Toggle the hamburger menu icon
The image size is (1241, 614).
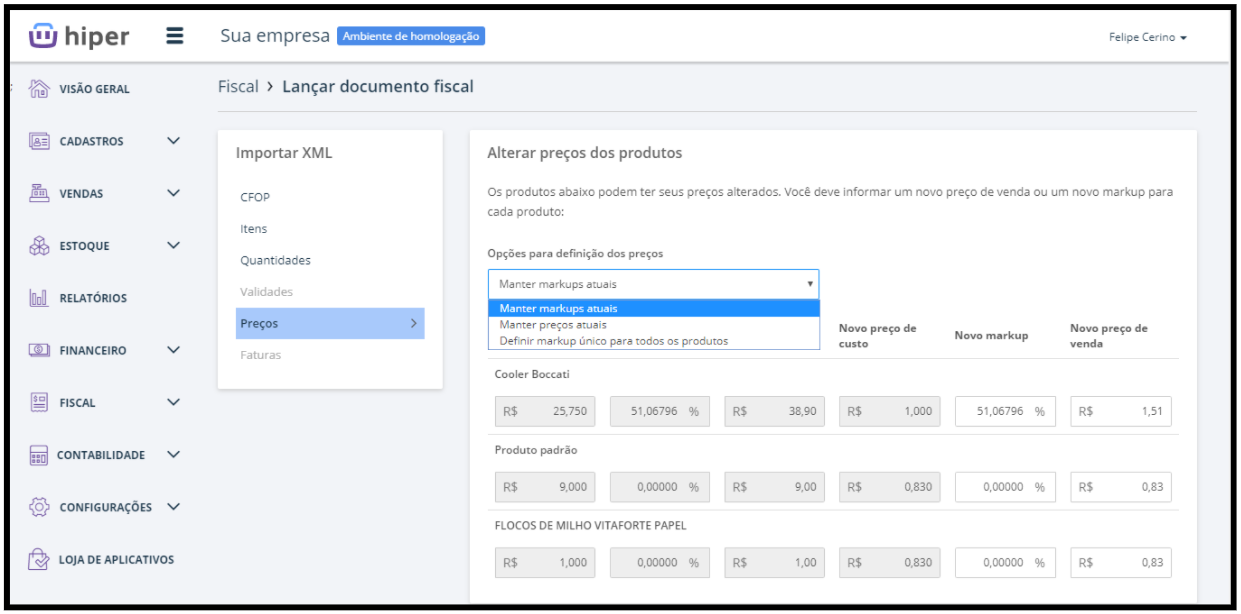(174, 36)
